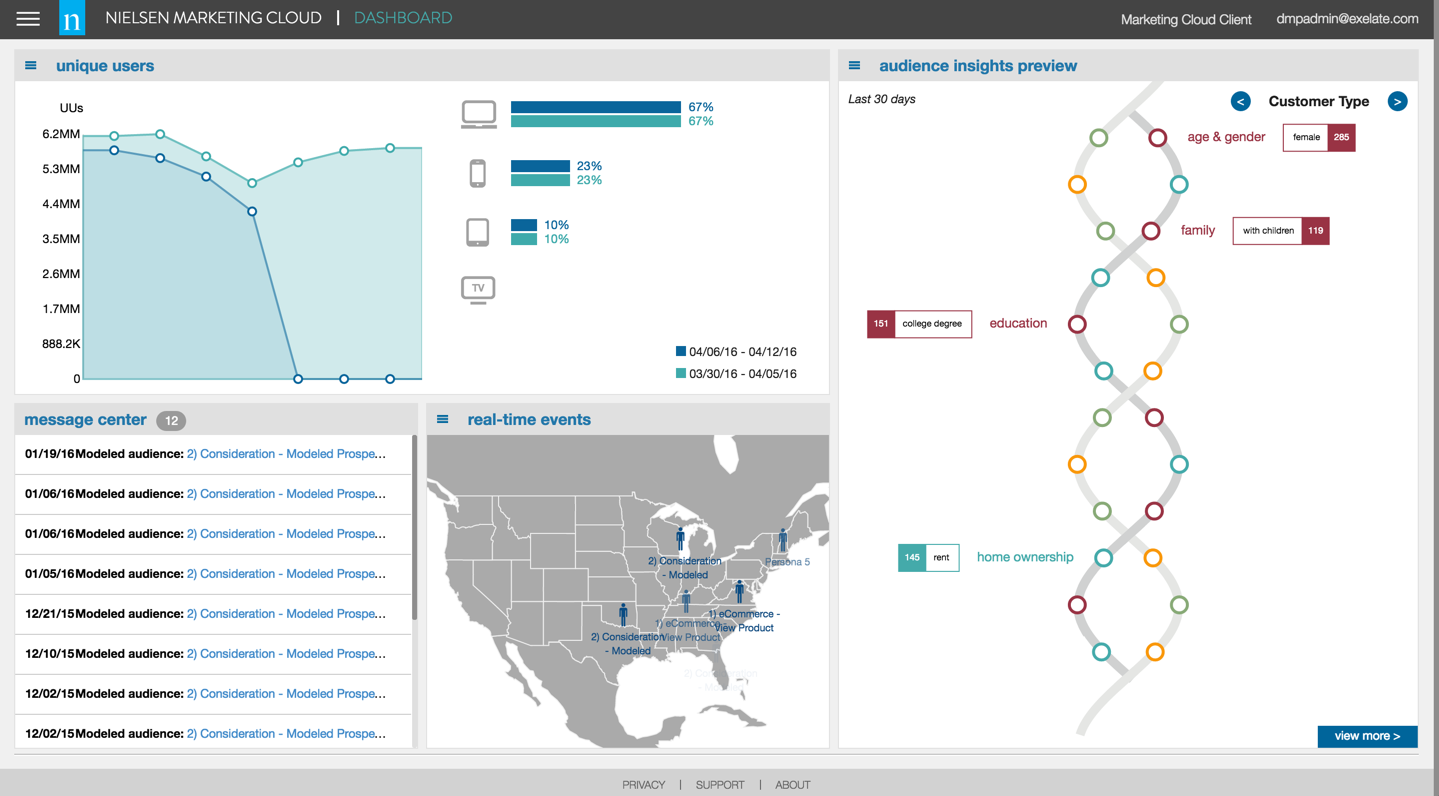The image size is (1439, 796).
Task: Go to previous Customer Type
Action: pyautogui.click(x=1240, y=101)
